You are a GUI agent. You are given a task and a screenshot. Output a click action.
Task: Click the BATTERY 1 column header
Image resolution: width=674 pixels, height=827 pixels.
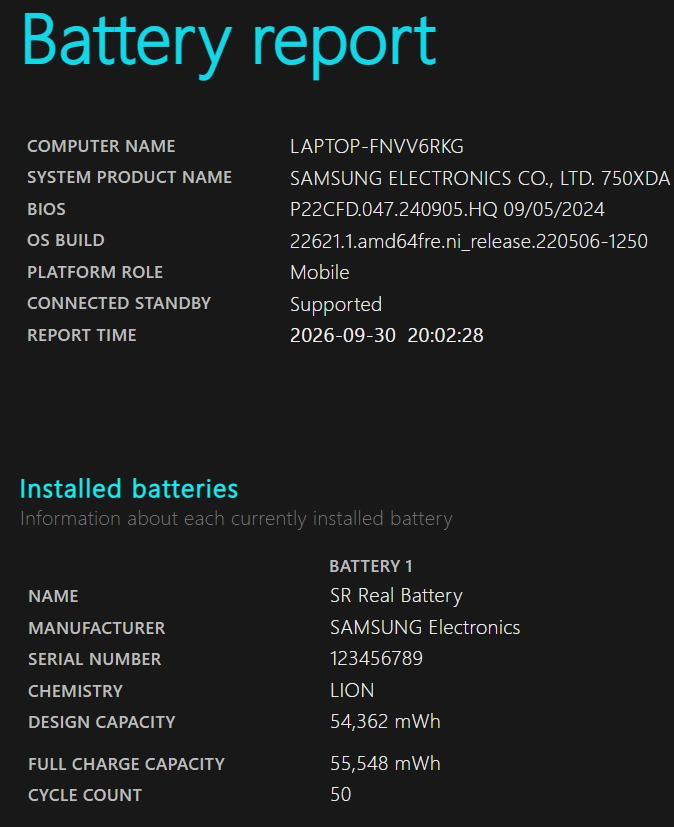click(x=371, y=566)
